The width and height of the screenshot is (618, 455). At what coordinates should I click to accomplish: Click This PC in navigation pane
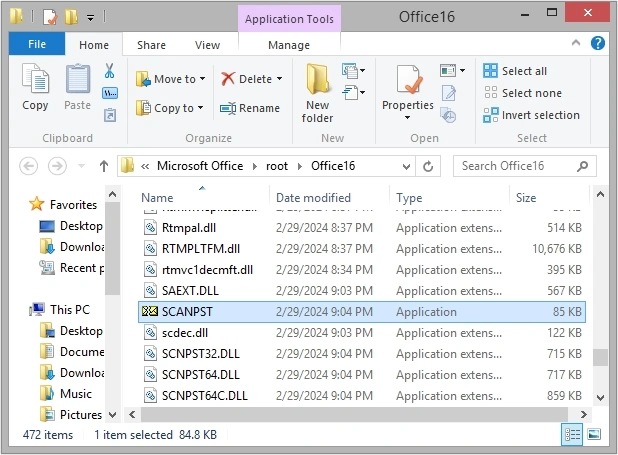60,310
